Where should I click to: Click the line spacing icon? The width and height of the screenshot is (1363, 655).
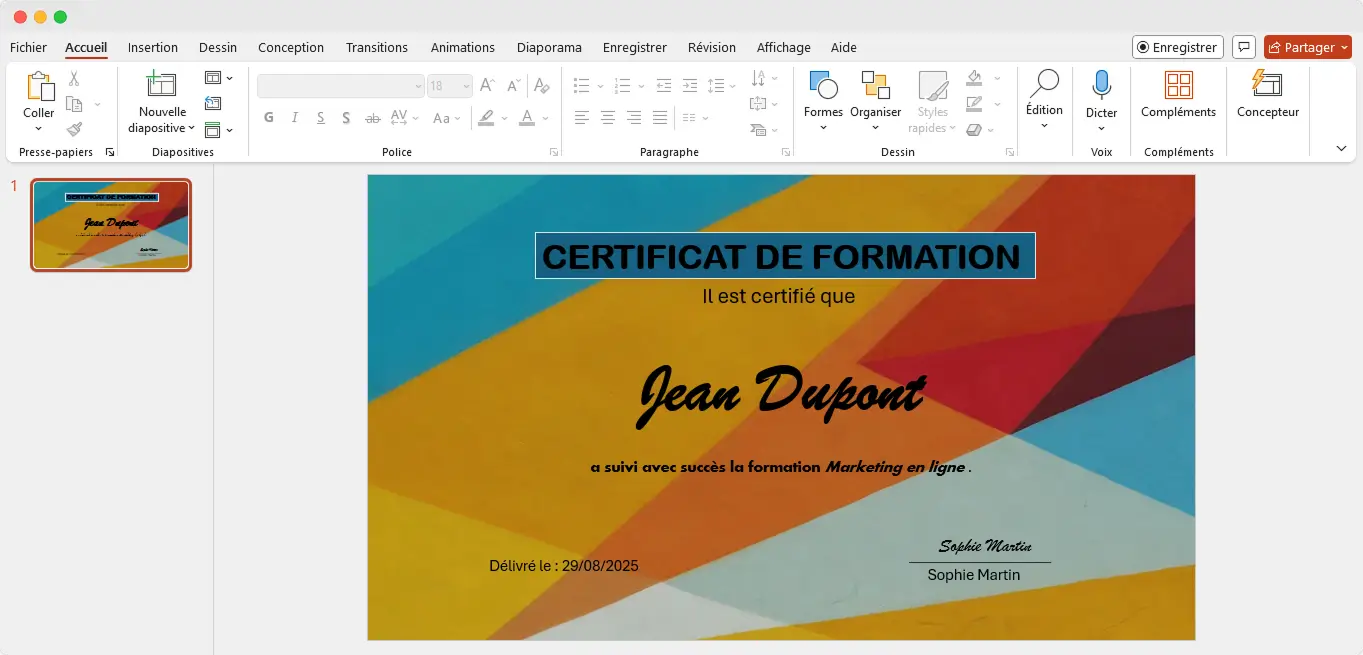[715, 86]
